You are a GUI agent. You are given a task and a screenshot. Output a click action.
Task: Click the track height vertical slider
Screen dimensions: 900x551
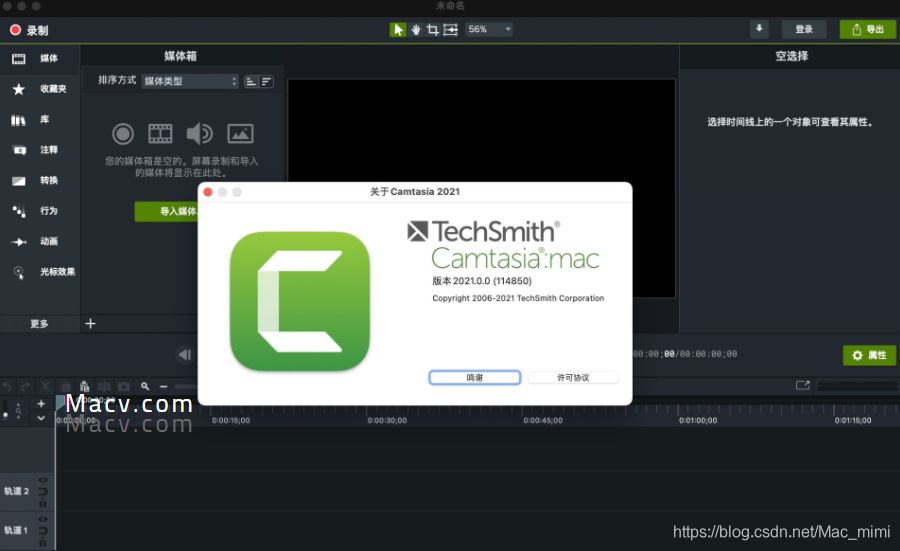(6, 409)
